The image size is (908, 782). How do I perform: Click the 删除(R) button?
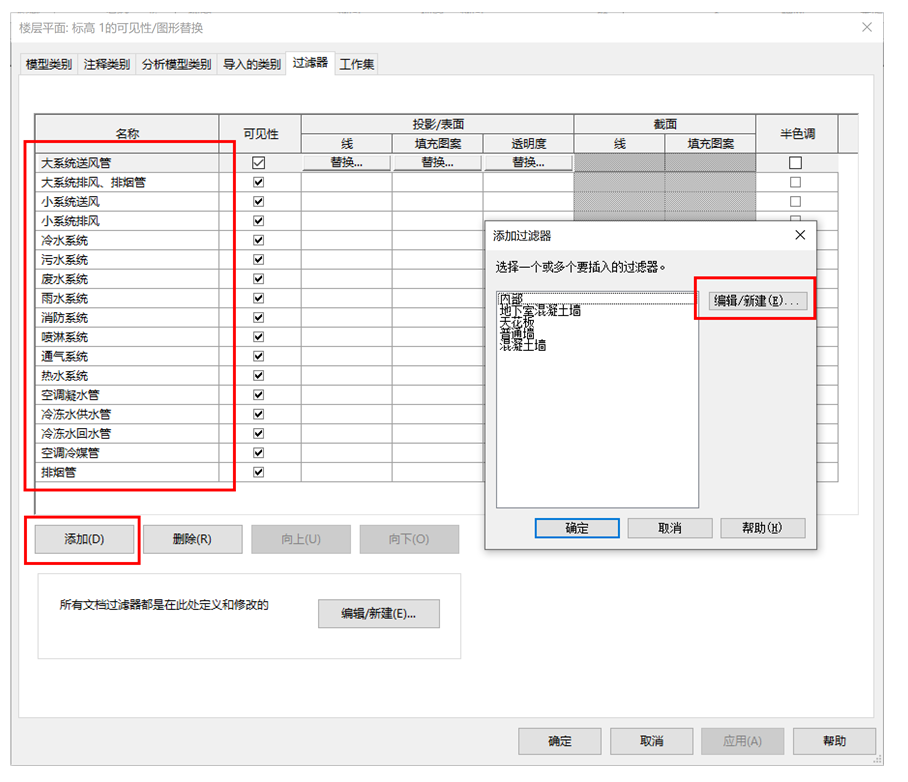coord(192,539)
